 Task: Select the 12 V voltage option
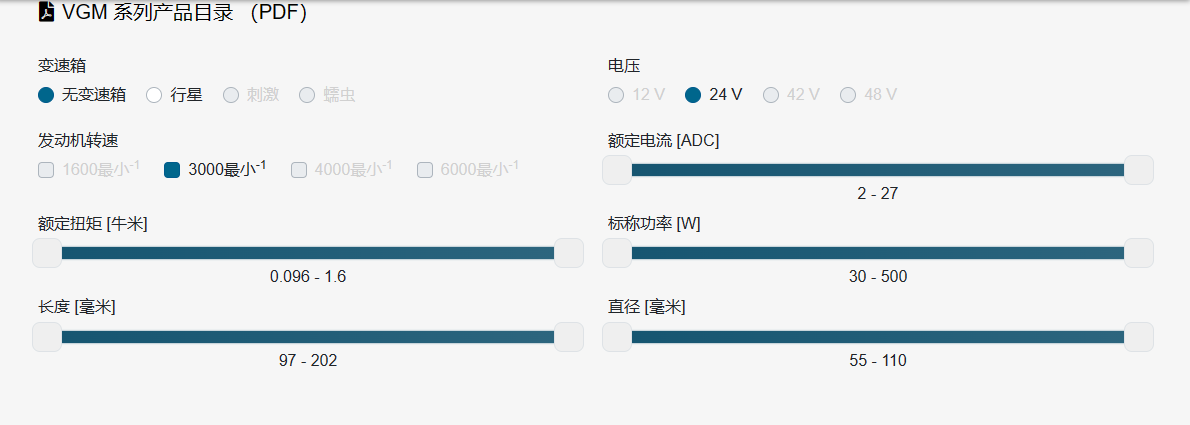[616, 95]
